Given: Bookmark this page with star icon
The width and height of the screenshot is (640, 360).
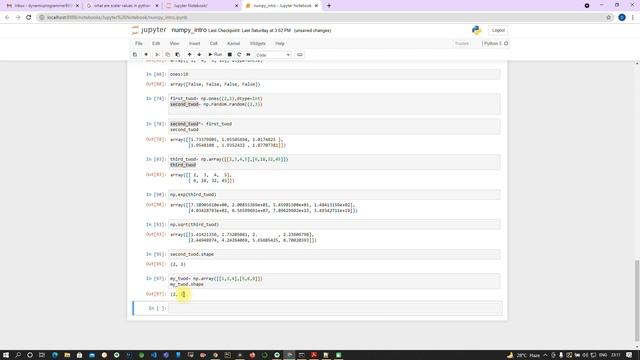Looking at the screenshot, I should point(608,18).
